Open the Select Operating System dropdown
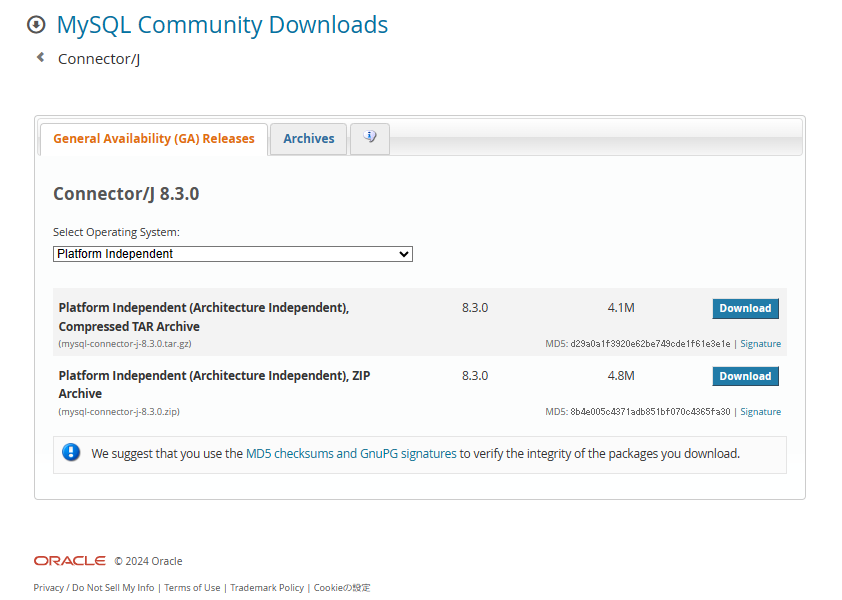 coord(232,253)
